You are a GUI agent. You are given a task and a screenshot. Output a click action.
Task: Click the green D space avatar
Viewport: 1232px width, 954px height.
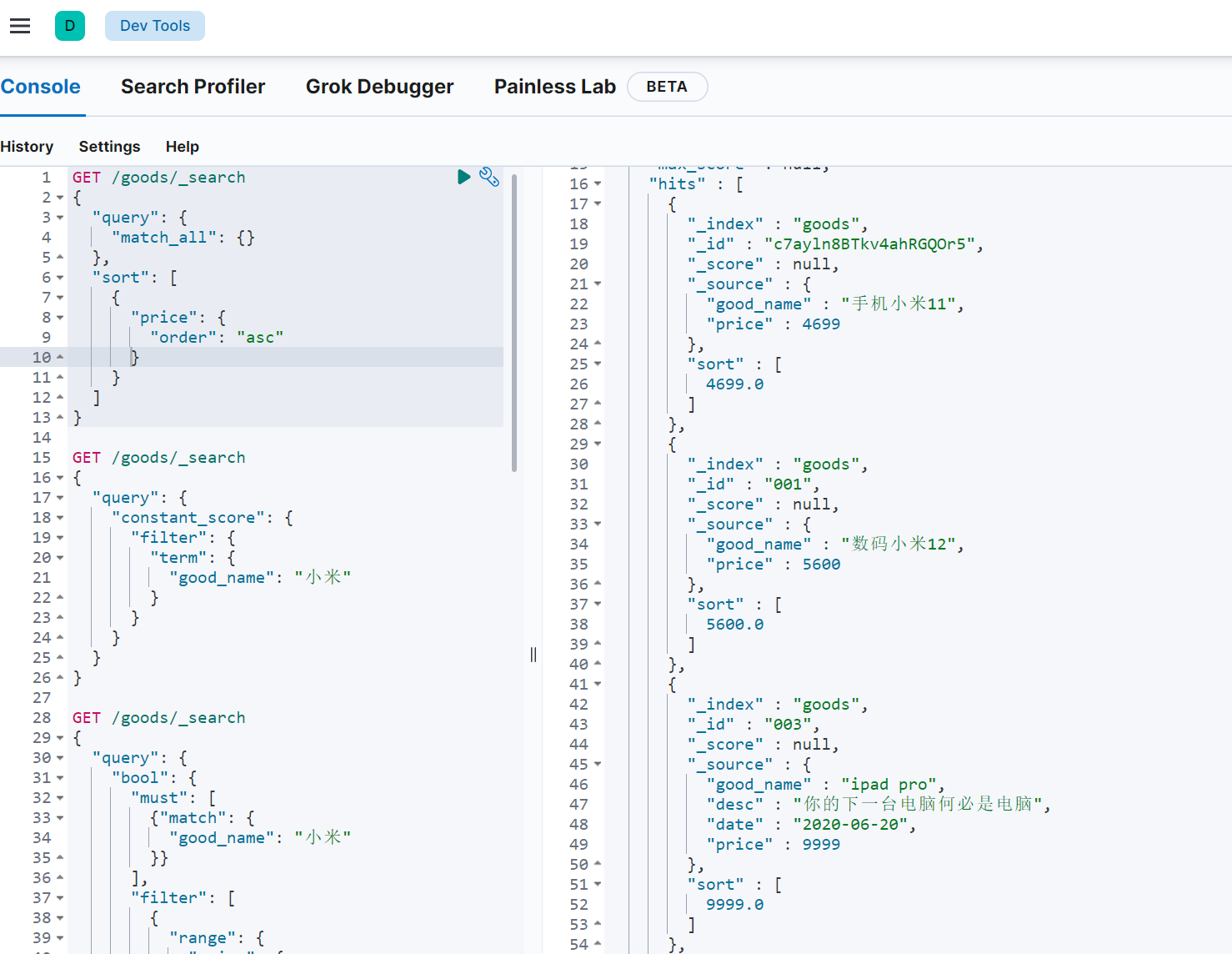tap(70, 26)
